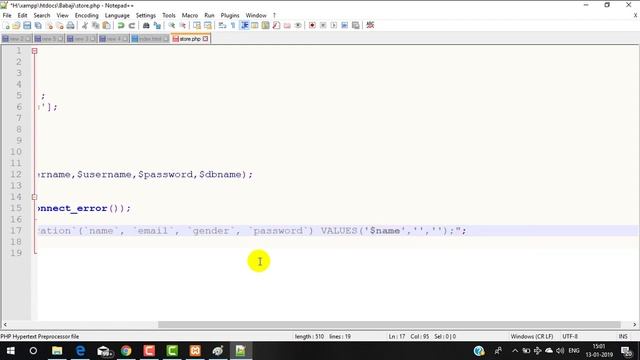Toggle Show All Characters pilcrow icon
The width and height of the screenshot is (640, 360).
click(233, 25)
